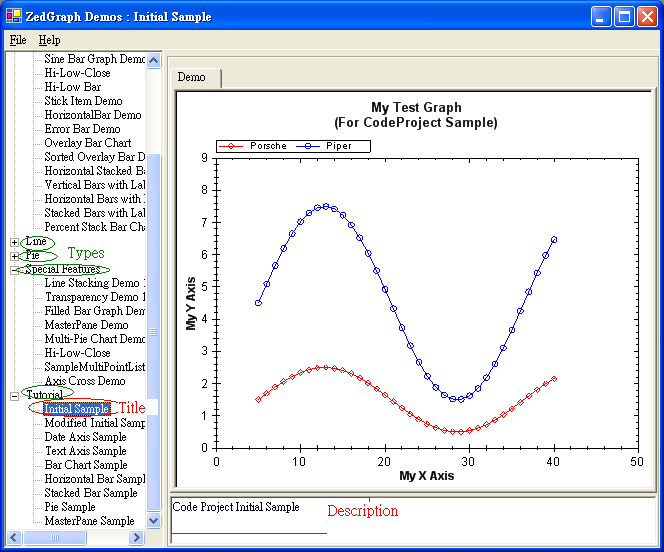
Task: Click the tree's vertical scrollbar thumb
Action: coord(153,332)
